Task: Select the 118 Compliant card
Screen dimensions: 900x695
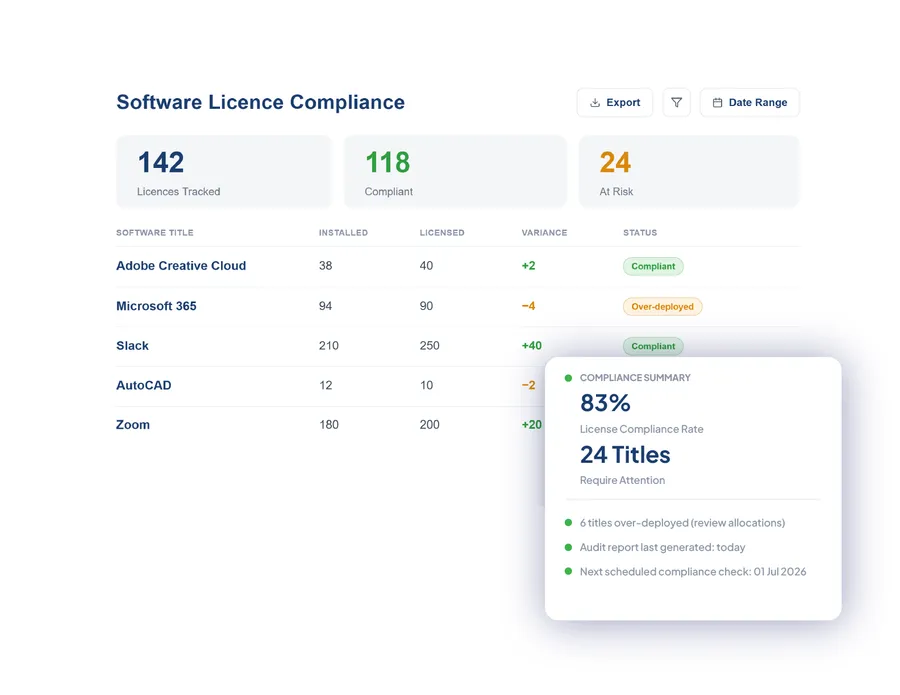Action: click(x=455, y=171)
